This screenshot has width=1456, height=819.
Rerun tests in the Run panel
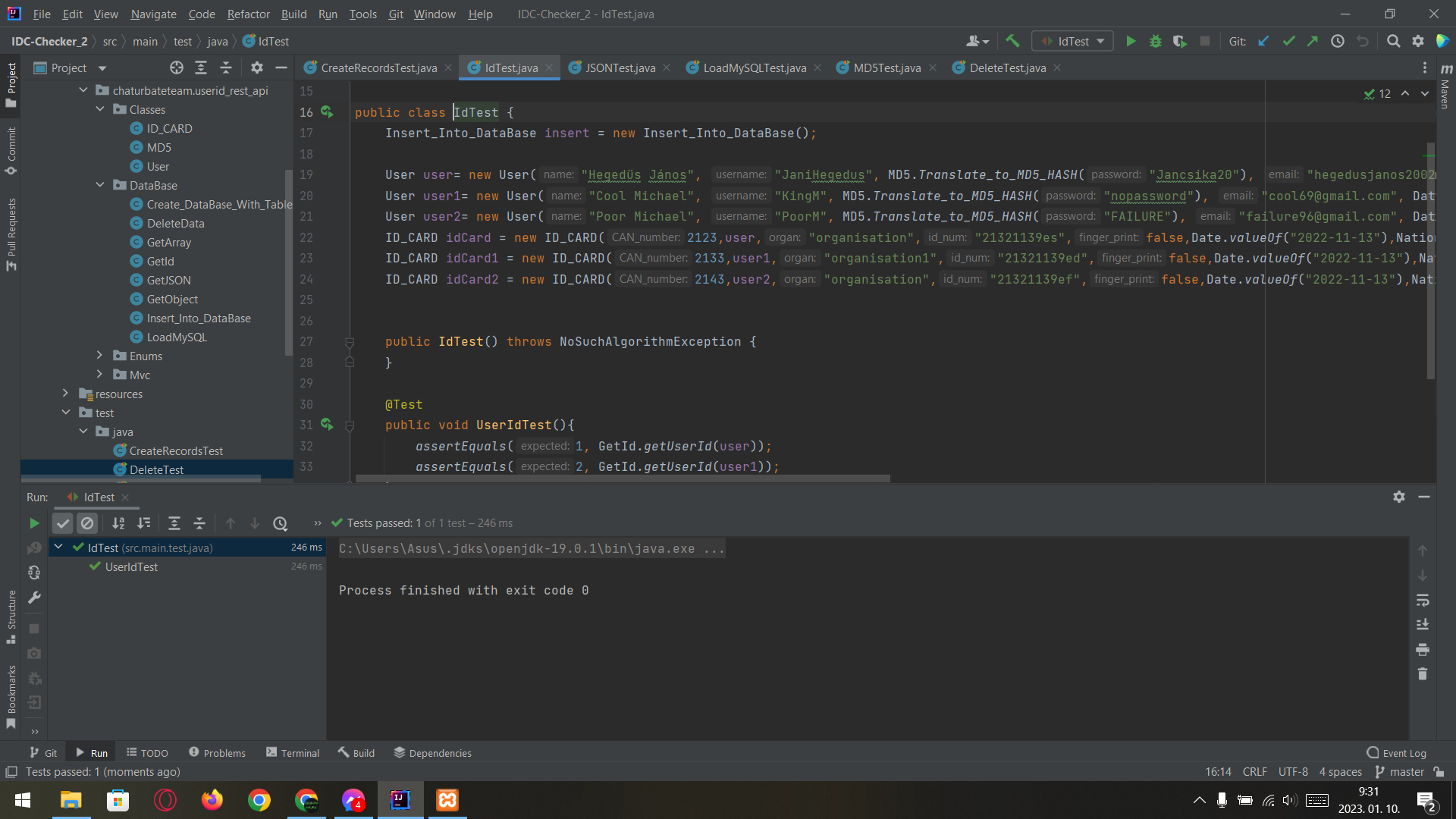click(x=33, y=523)
